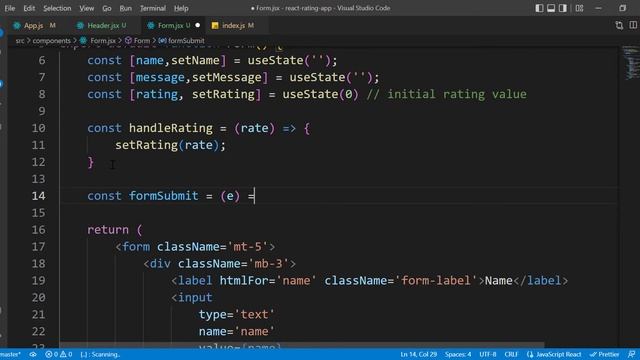
Task: Open the Form.jsx breadcrumb segment
Action: click(x=98, y=41)
